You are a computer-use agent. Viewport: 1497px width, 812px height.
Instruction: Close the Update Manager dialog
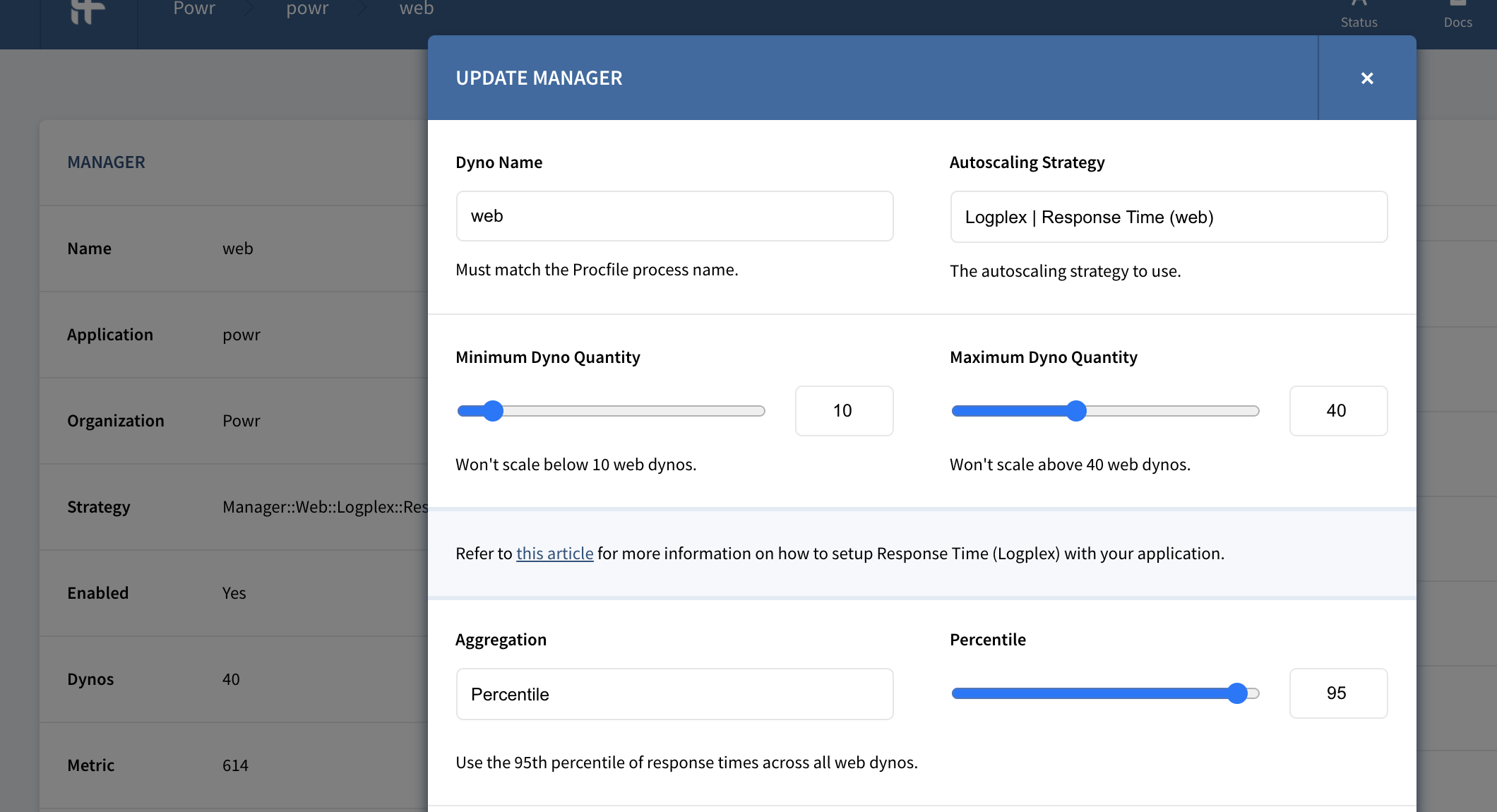click(x=1367, y=78)
